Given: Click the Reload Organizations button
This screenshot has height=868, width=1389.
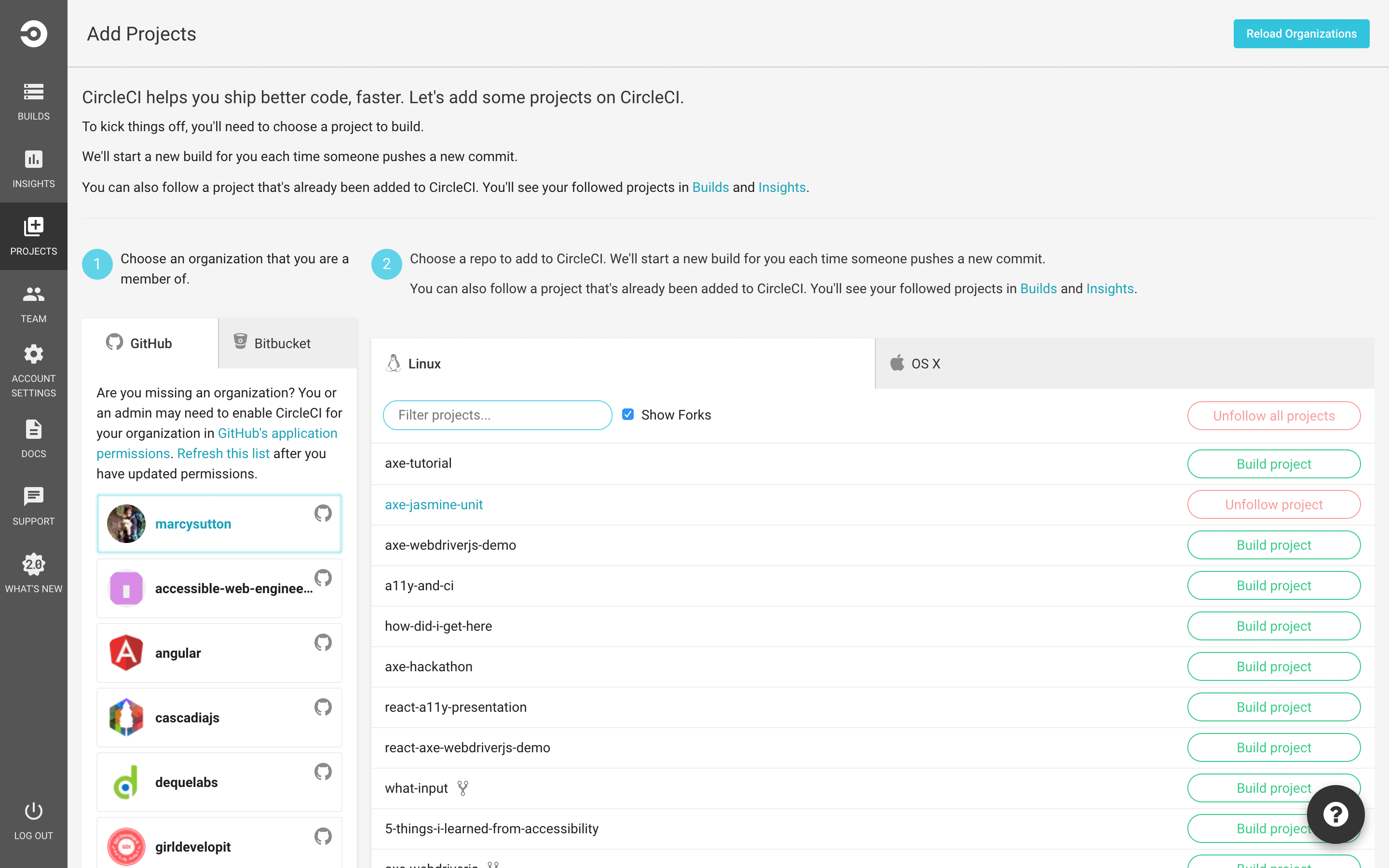Looking at the screenshot, I should tap(1301, 33).
